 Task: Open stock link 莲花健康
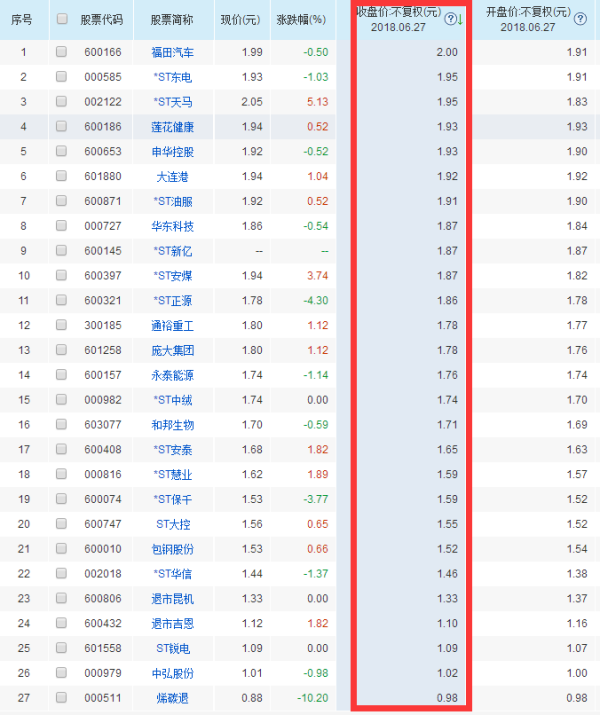(172, 127)
